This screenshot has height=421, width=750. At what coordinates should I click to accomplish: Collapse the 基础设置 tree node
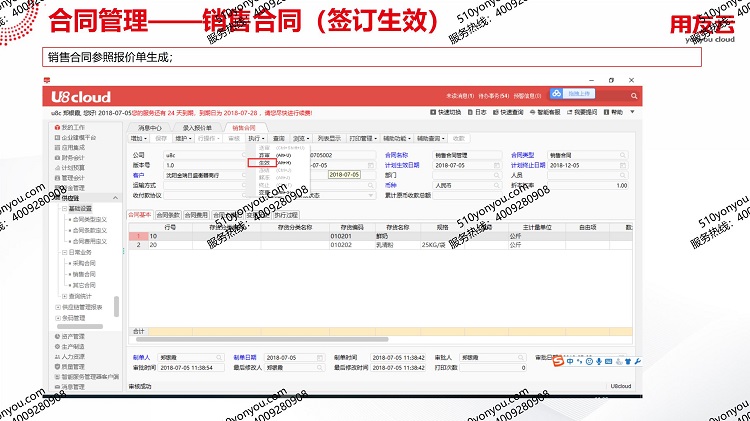tap(63, 208)
